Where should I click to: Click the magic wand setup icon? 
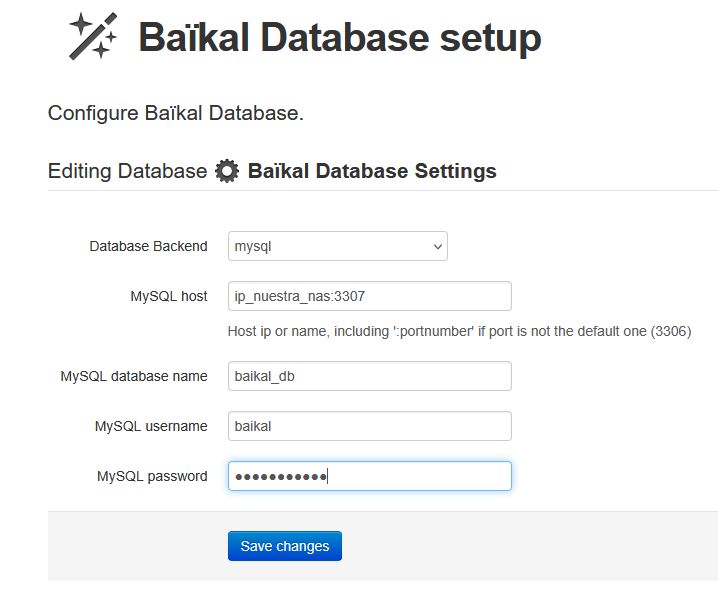click(x=93, y=37)
